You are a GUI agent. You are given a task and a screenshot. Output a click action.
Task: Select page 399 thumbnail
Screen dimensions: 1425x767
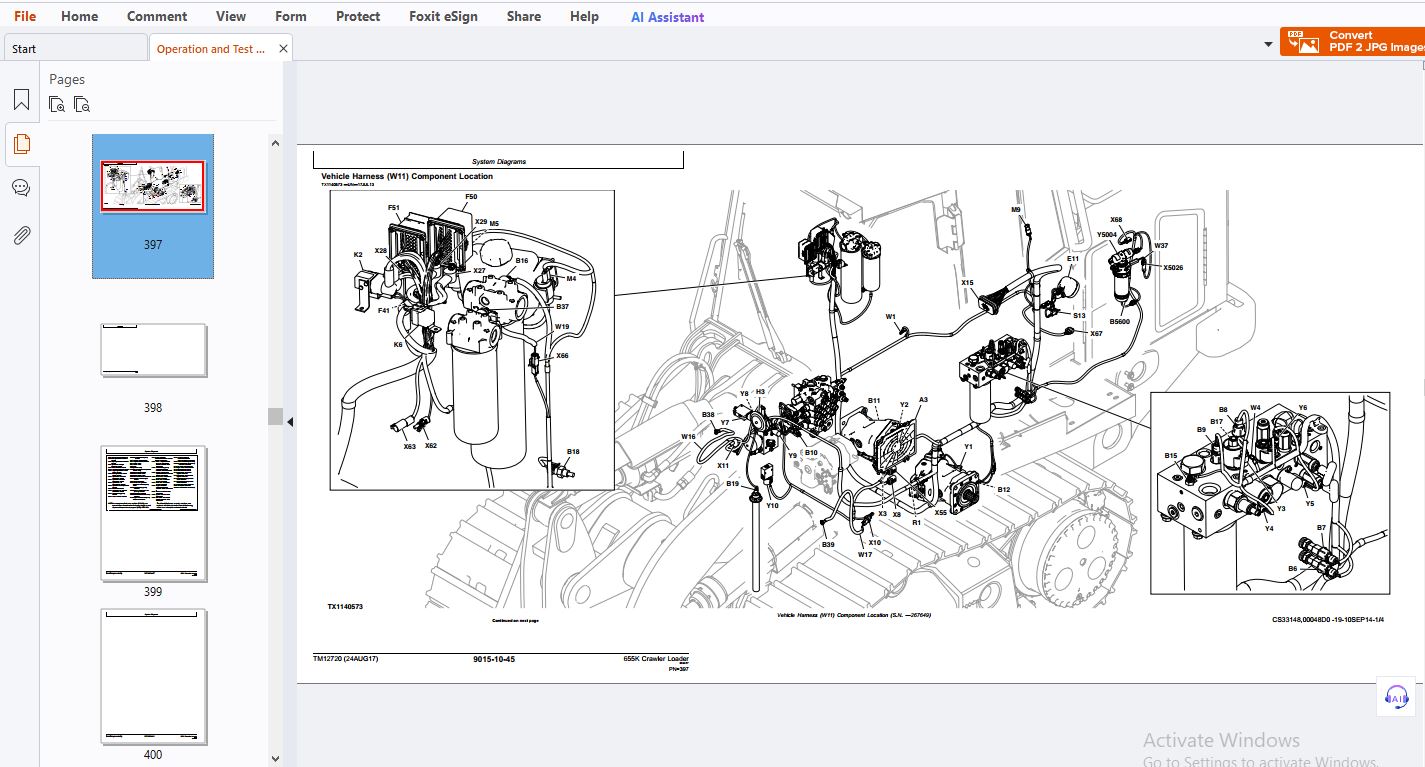pyautogui.click(x=154, y=513)
